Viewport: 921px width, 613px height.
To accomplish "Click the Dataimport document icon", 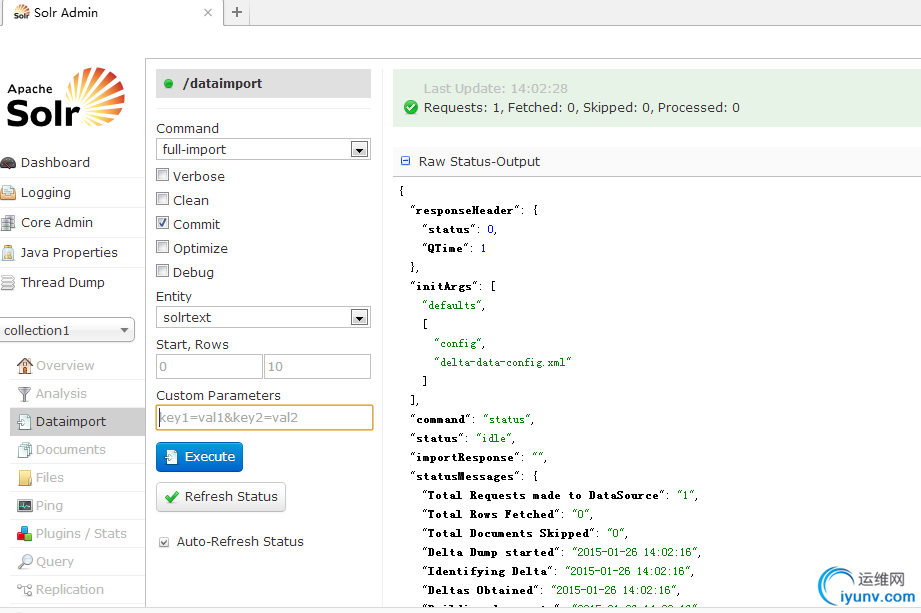I will tap(25, 422).
